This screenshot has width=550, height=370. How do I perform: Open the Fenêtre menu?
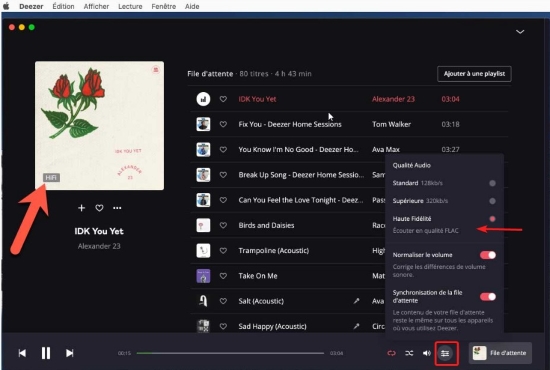[164, 6]
